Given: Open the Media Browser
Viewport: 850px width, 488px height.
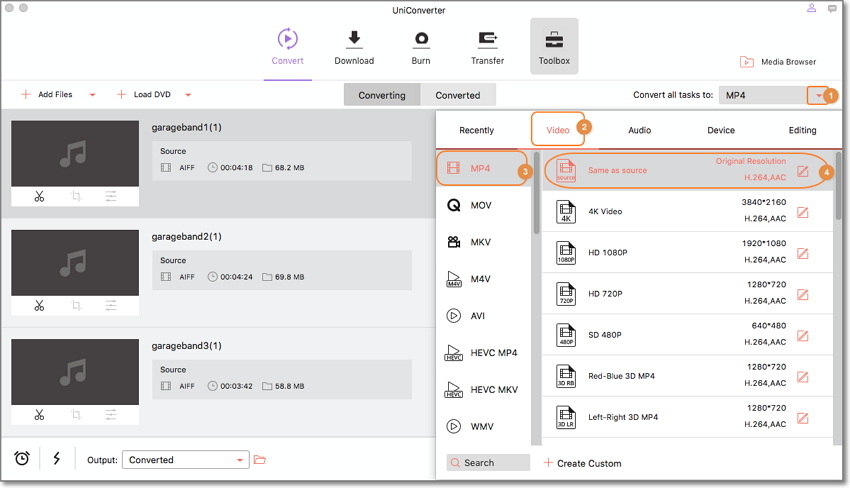Looking at the screenshot, I should 778,62.
